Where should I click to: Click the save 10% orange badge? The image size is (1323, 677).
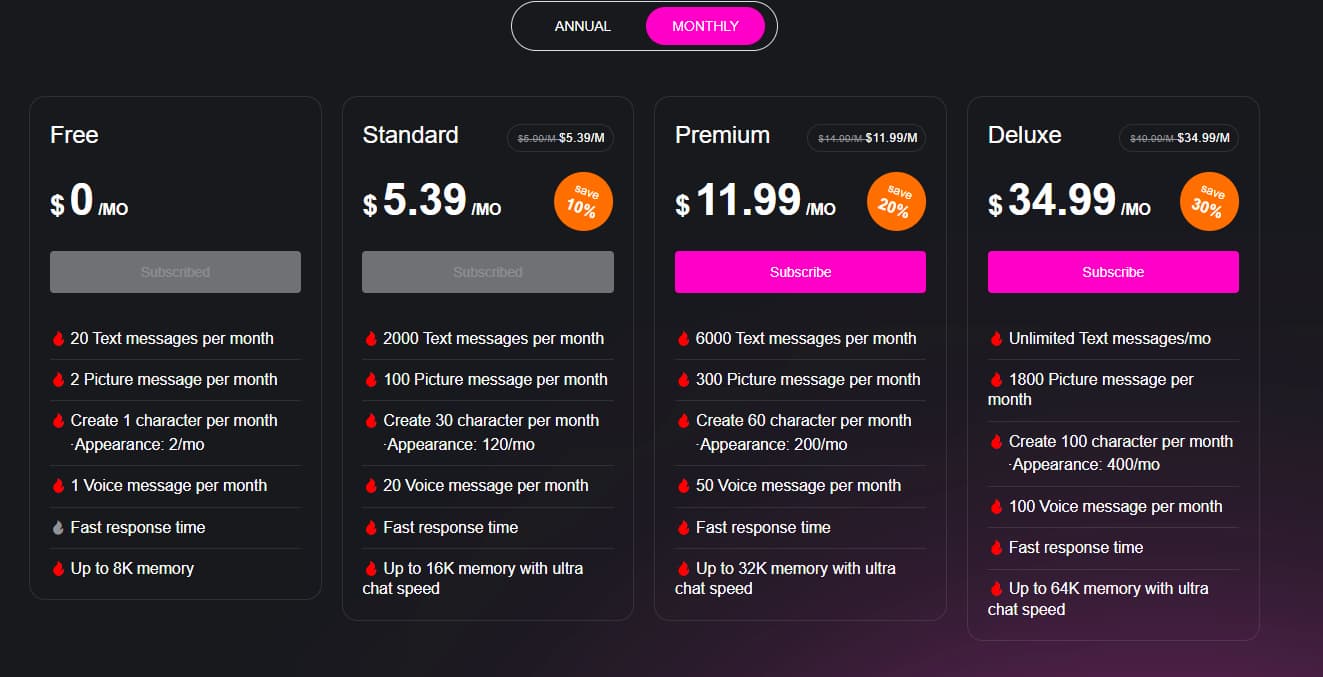[x=583, y=202]
